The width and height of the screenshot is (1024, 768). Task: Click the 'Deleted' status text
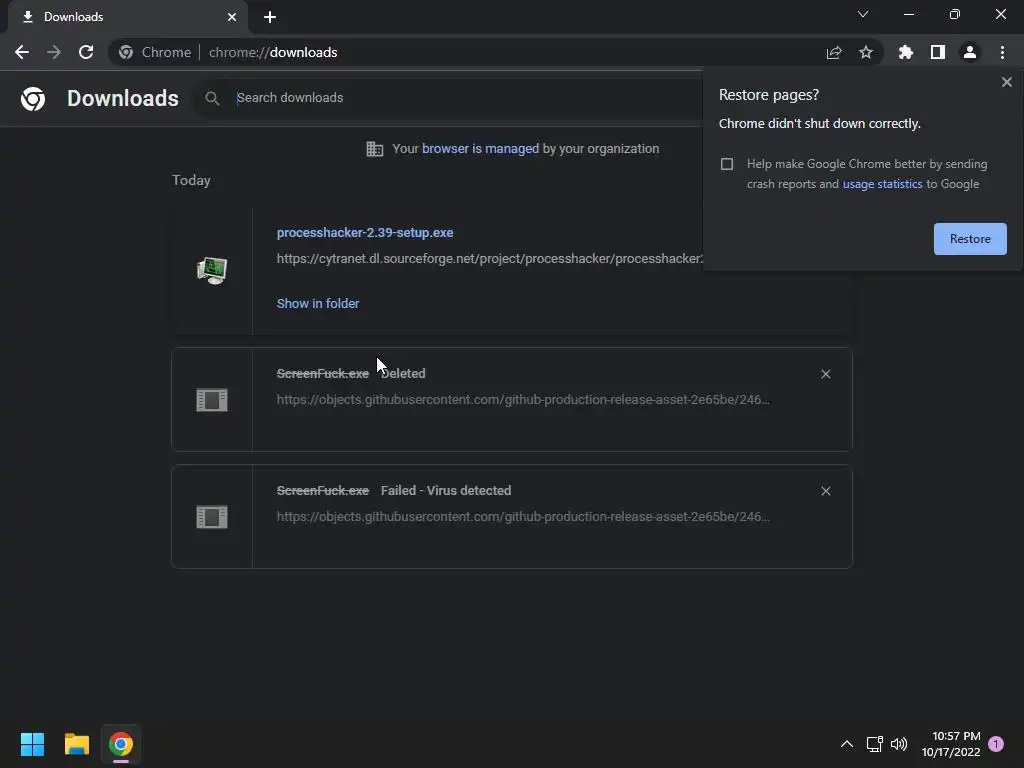[403, 374]
